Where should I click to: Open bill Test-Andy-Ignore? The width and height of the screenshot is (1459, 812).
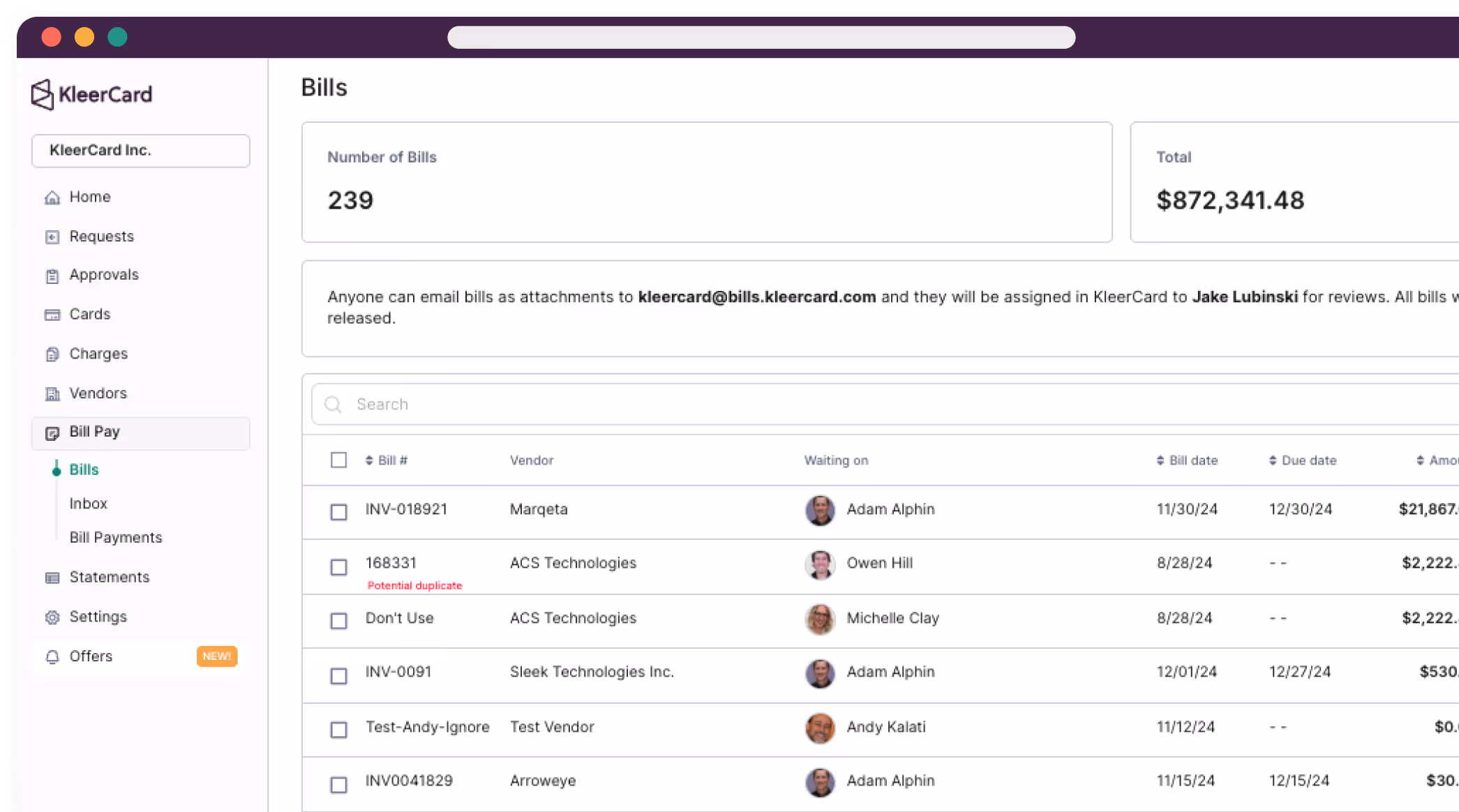point(427,727)
